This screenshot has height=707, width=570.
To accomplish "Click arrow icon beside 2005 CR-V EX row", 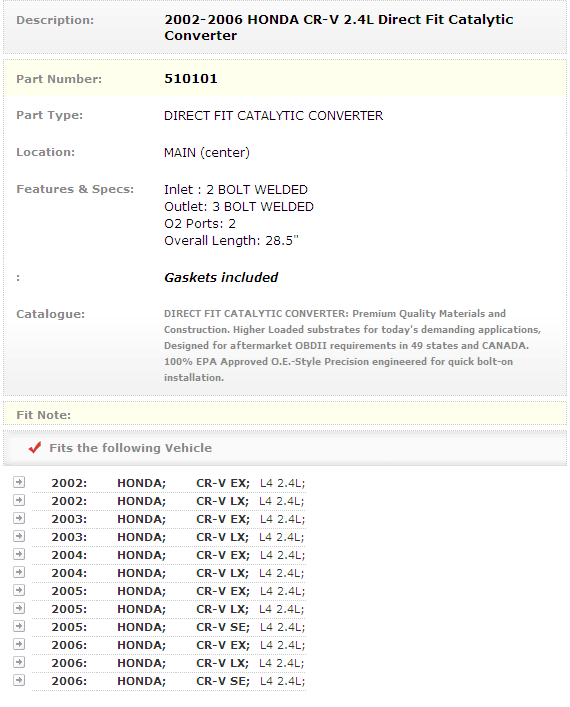I will point(19,590).
